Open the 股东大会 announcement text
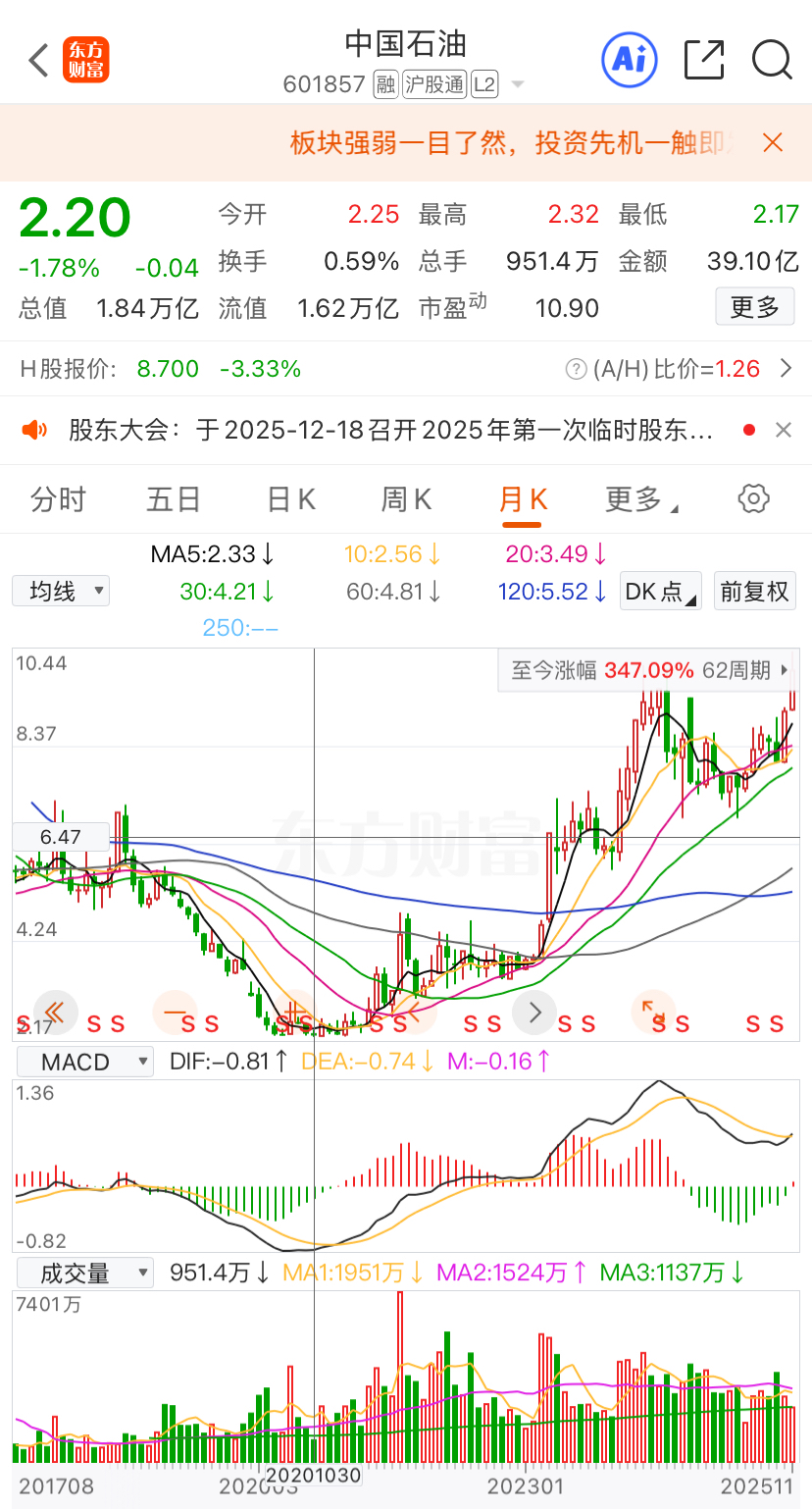Viewport: 812px width, 1509px height. pyautogui.click(x=390, y=430)
